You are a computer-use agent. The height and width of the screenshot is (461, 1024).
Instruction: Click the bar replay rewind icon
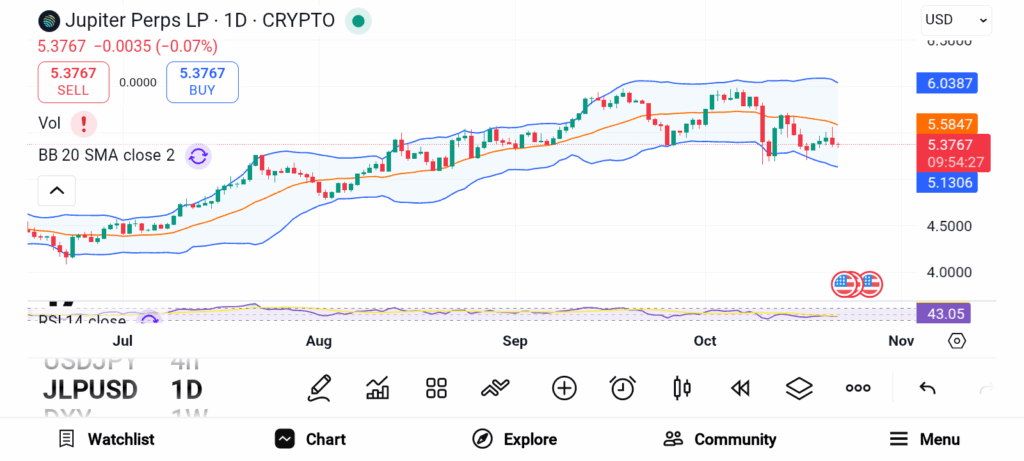pyautogui.click(x=740, y=388)
